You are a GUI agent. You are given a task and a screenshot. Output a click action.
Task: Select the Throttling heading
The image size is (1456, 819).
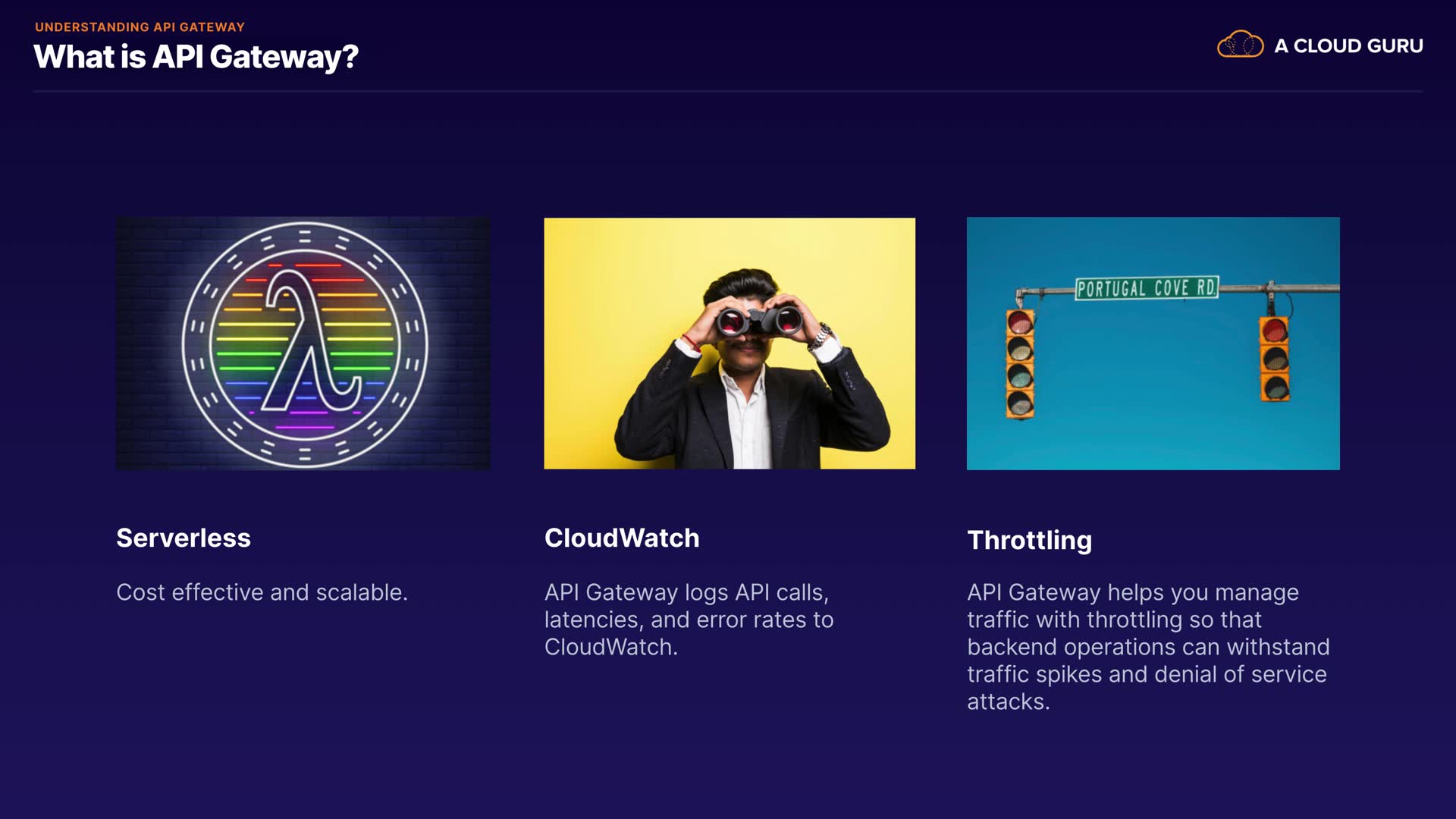[x=1030, y=540]
